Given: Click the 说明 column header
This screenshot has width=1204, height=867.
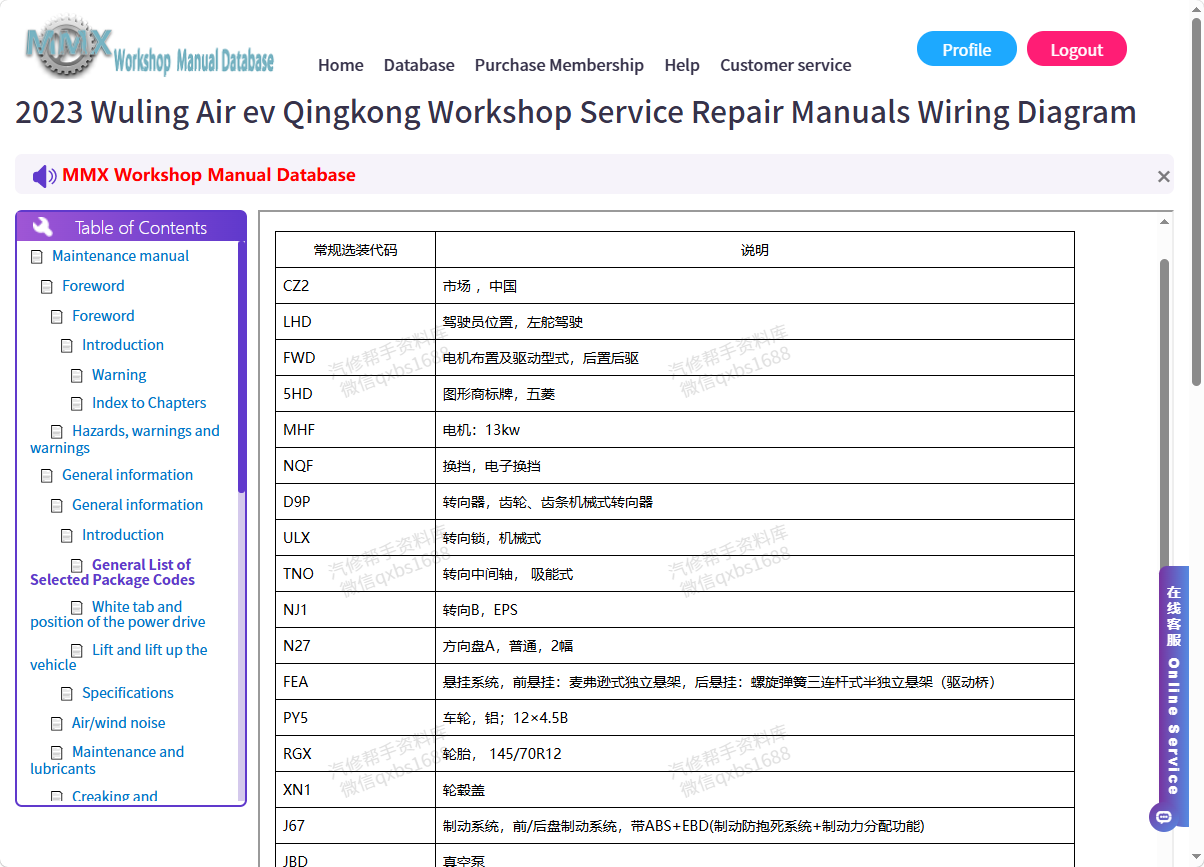Looking at the screenshot, I should click(x=755, y=250).
